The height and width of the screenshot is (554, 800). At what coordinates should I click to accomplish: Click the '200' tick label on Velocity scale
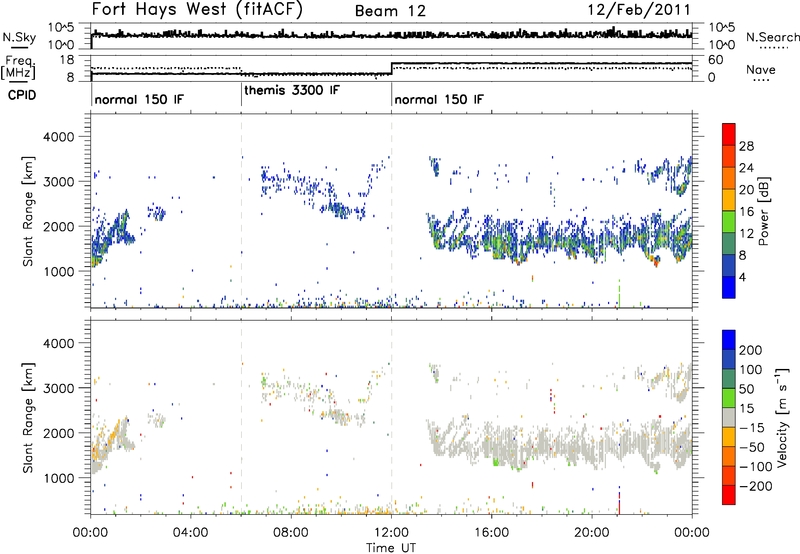point(751,350)
